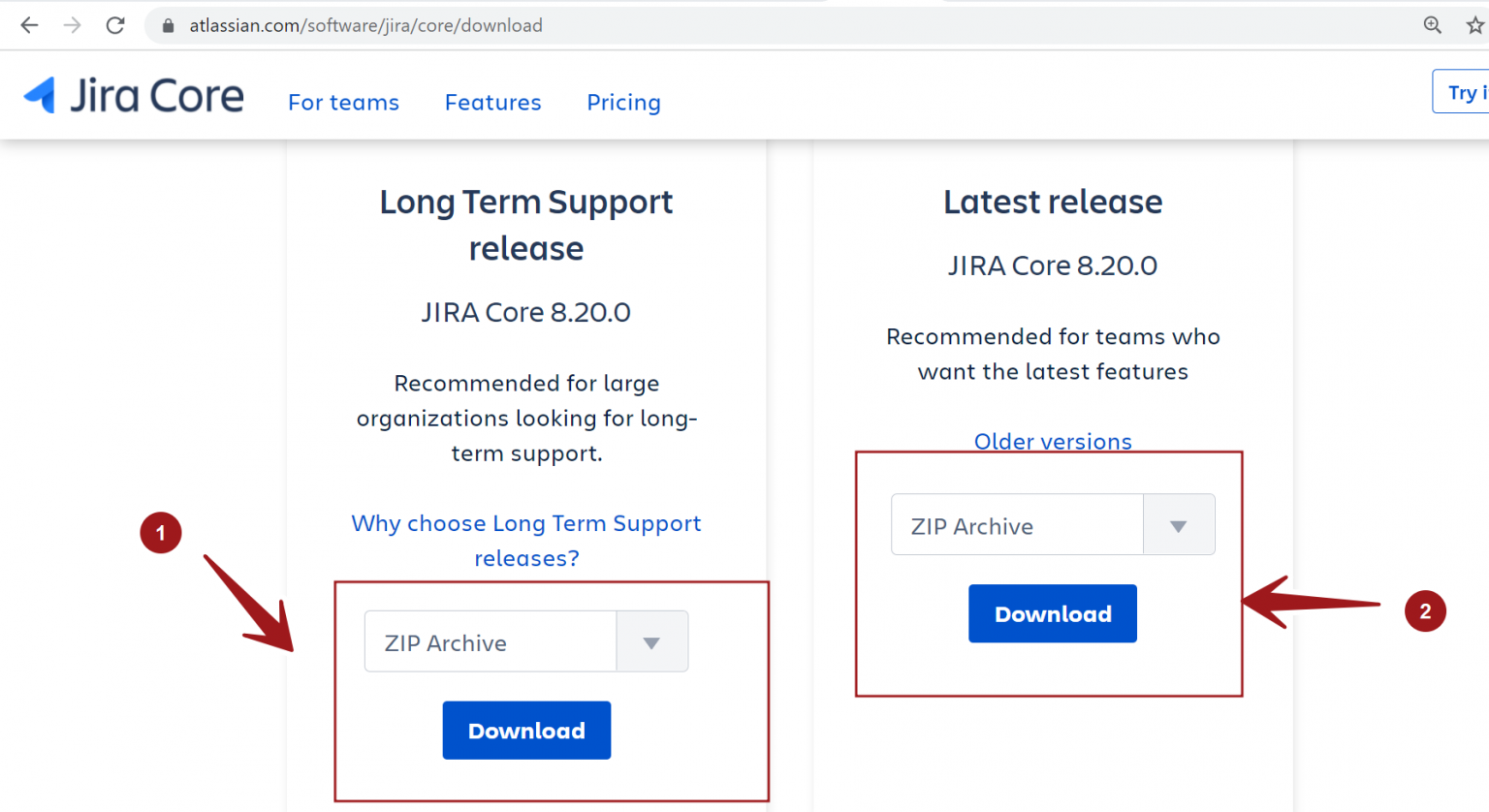Open the For teams menu
This screenshot has width=1489, height=812.
(343, 102)
